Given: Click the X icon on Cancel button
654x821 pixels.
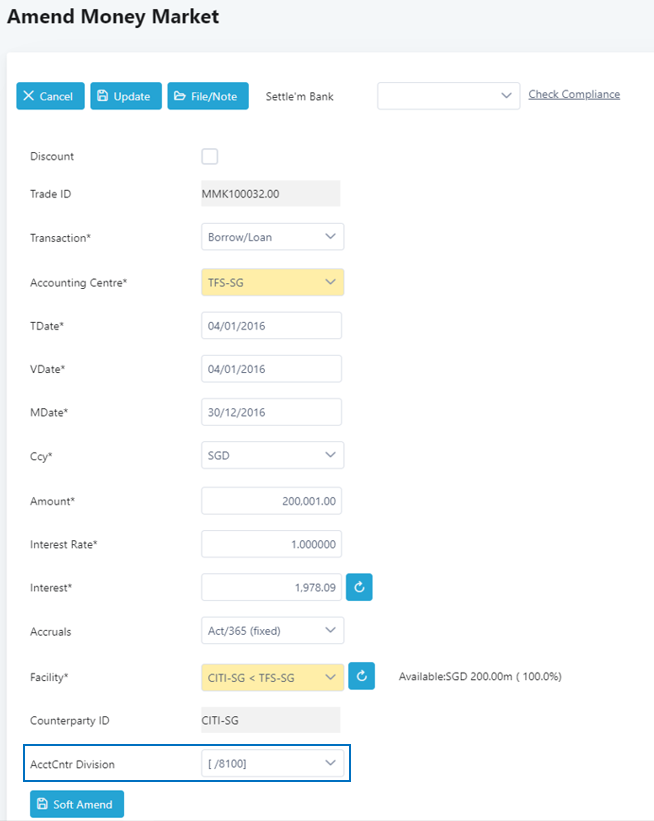Looking at the screenshot, I should point(29,96).
